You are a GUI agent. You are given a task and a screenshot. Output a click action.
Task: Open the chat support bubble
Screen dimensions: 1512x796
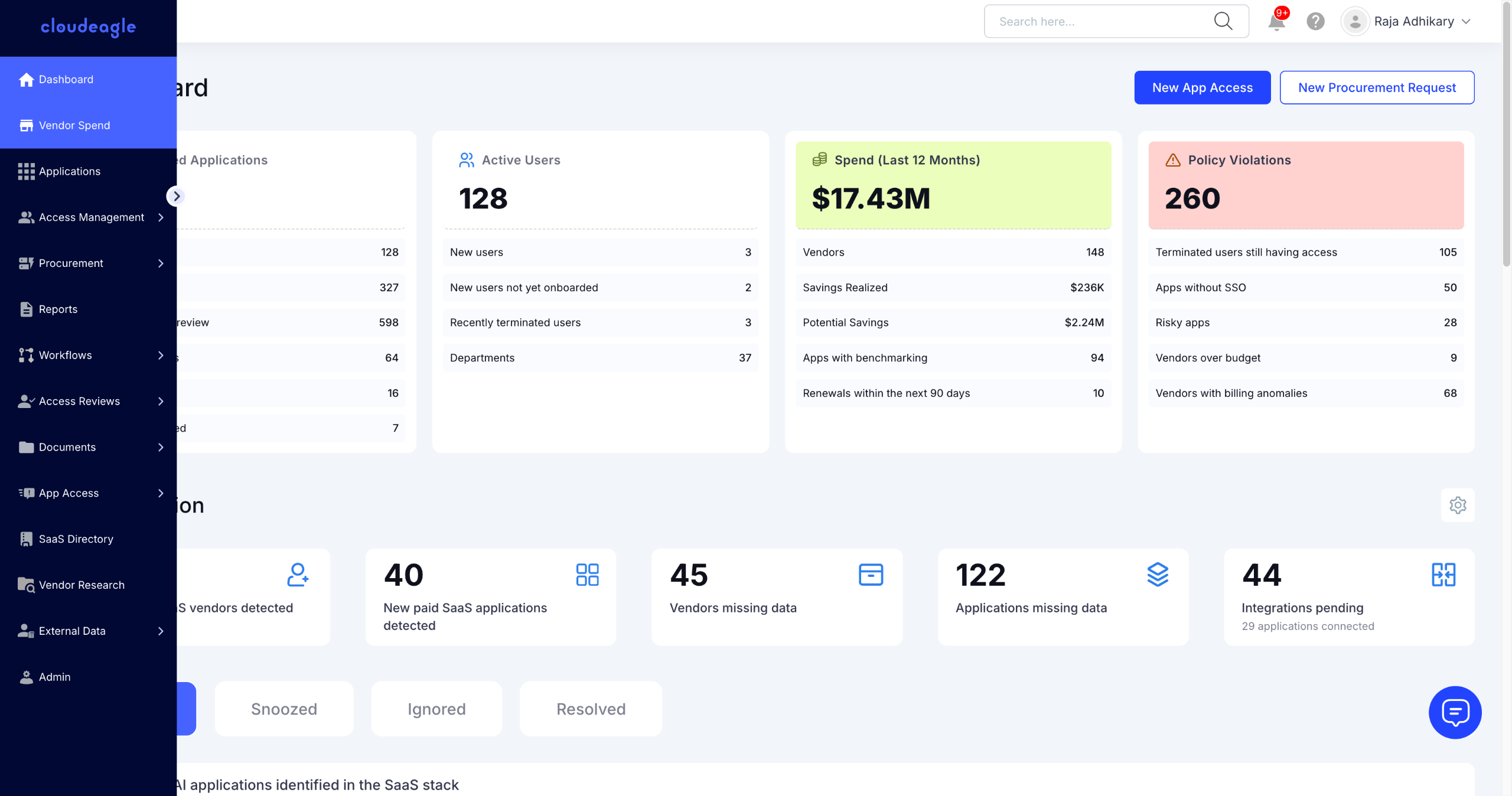(1455, 712)
